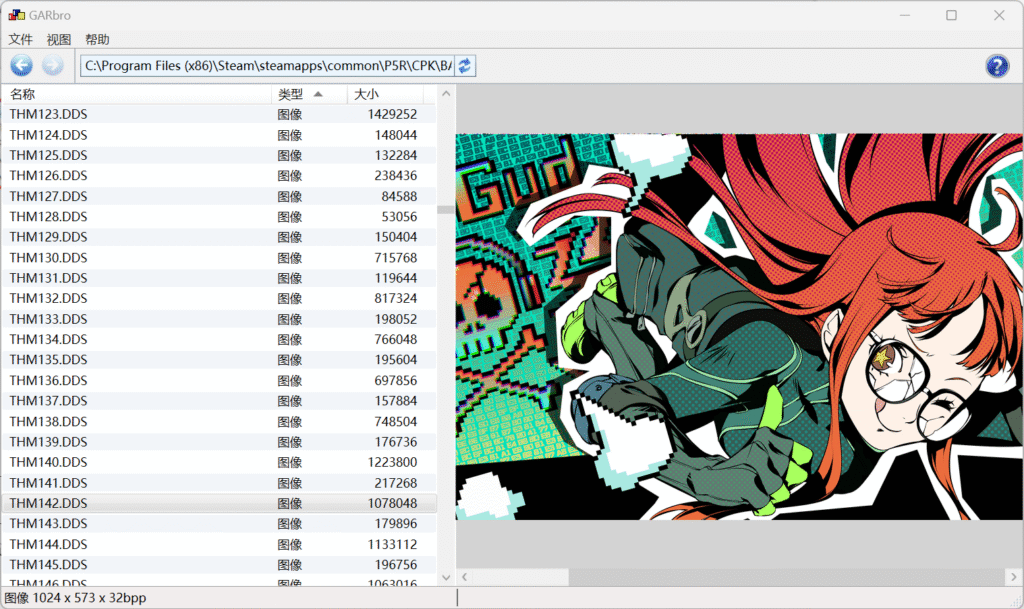
Task: Click the GARbro application title icon
Action: pyautogui.click(x=16, y=14)
